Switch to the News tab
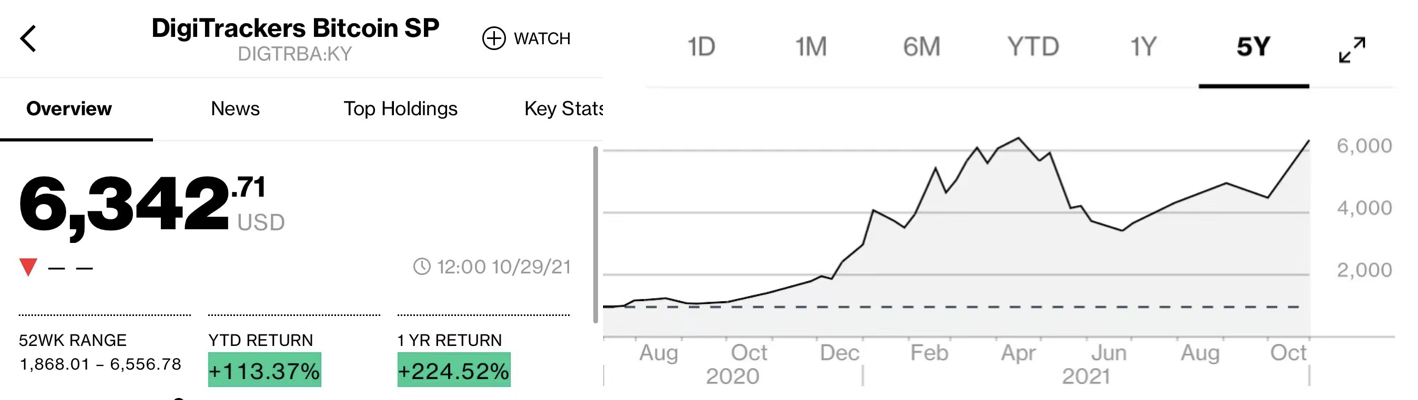This screenshot has width=1418, height=400. coord(235,109)
